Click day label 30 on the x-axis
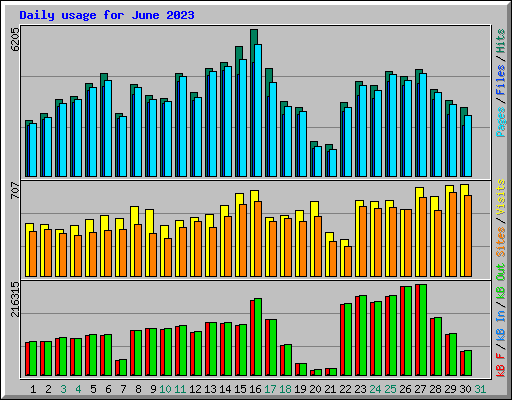This screenshot has height=400, width=512. pyautogui.click(x=465, y=389)
